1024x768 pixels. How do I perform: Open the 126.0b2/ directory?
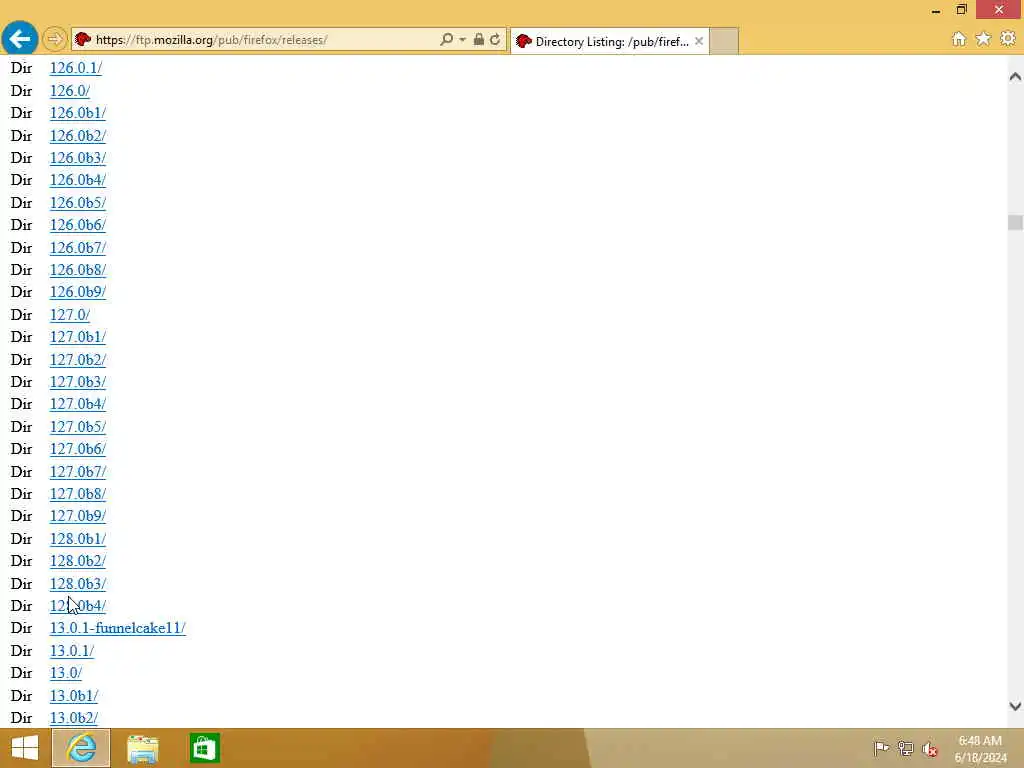coord(78,136)
